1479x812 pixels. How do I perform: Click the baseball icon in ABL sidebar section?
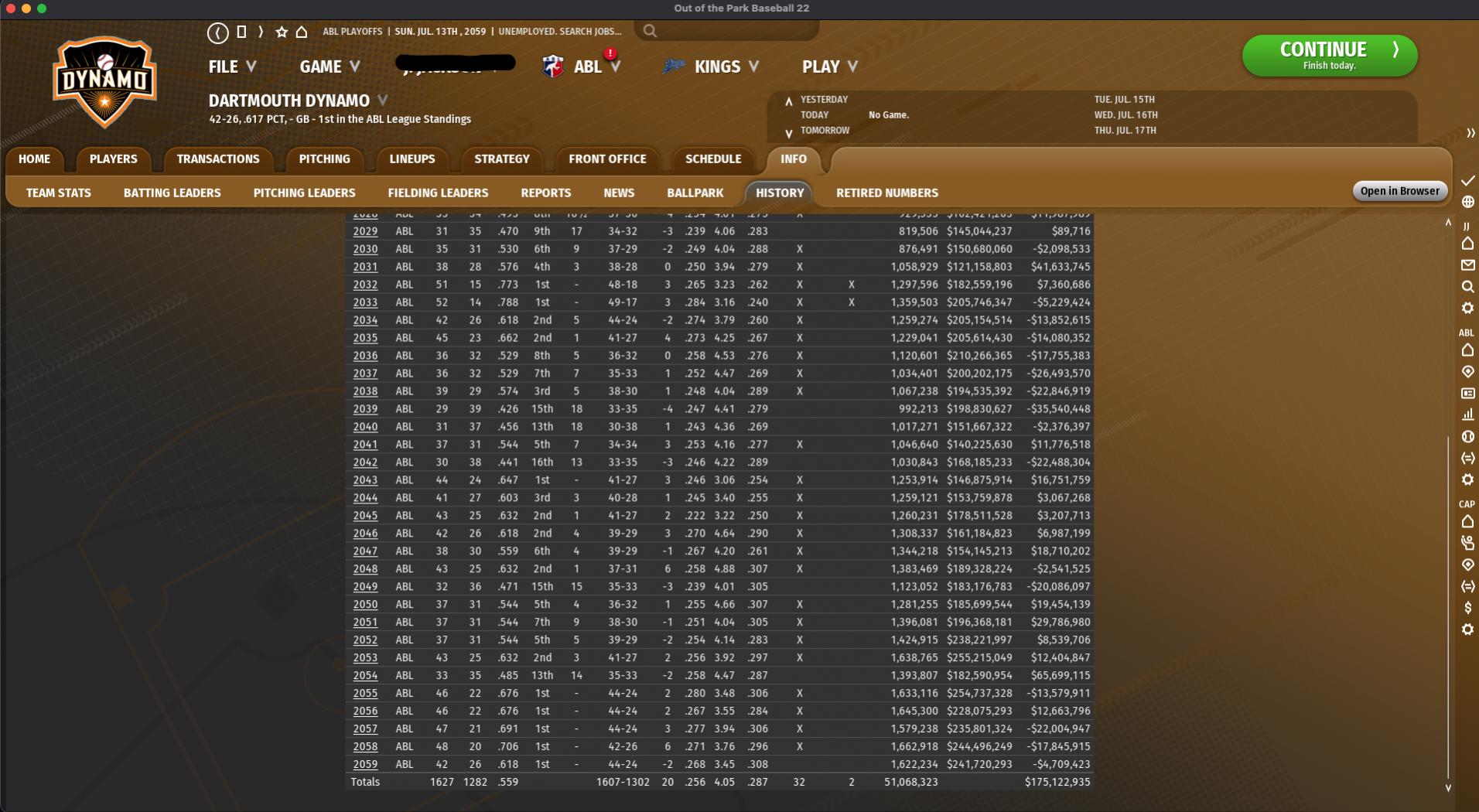[1467, 437]
